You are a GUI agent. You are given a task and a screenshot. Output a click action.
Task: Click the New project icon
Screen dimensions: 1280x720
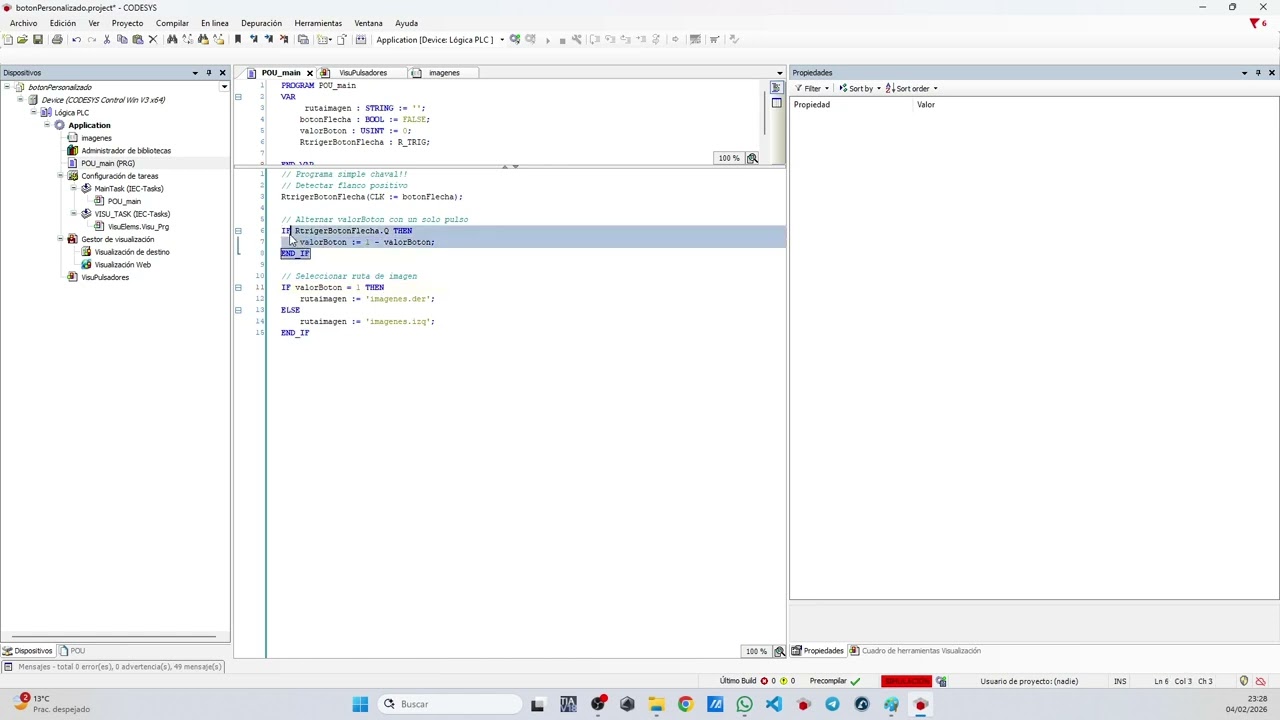pos(7,39)
